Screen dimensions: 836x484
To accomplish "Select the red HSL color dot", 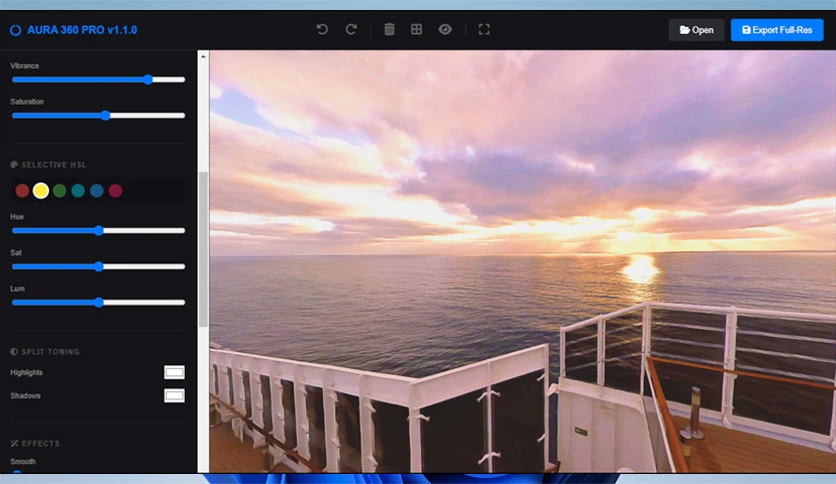I will click(x=22, y=191).
